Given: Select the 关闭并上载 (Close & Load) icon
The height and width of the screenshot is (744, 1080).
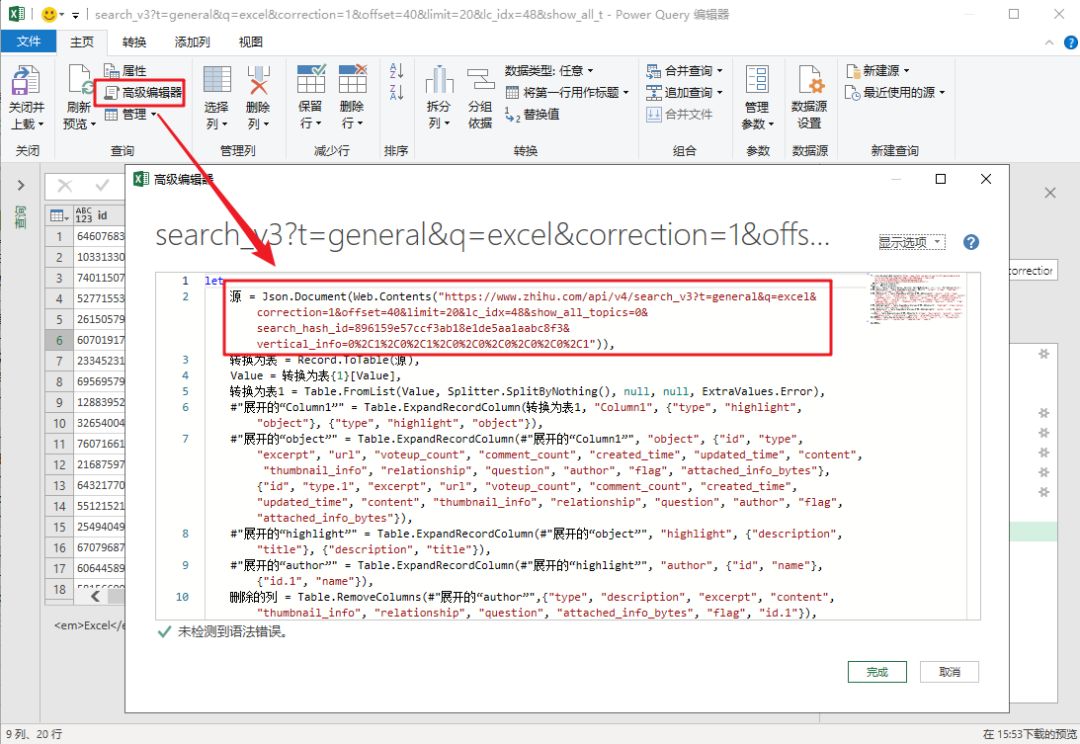Looking at the screenshot, I should pyautogui.click(x=27, y=95).
